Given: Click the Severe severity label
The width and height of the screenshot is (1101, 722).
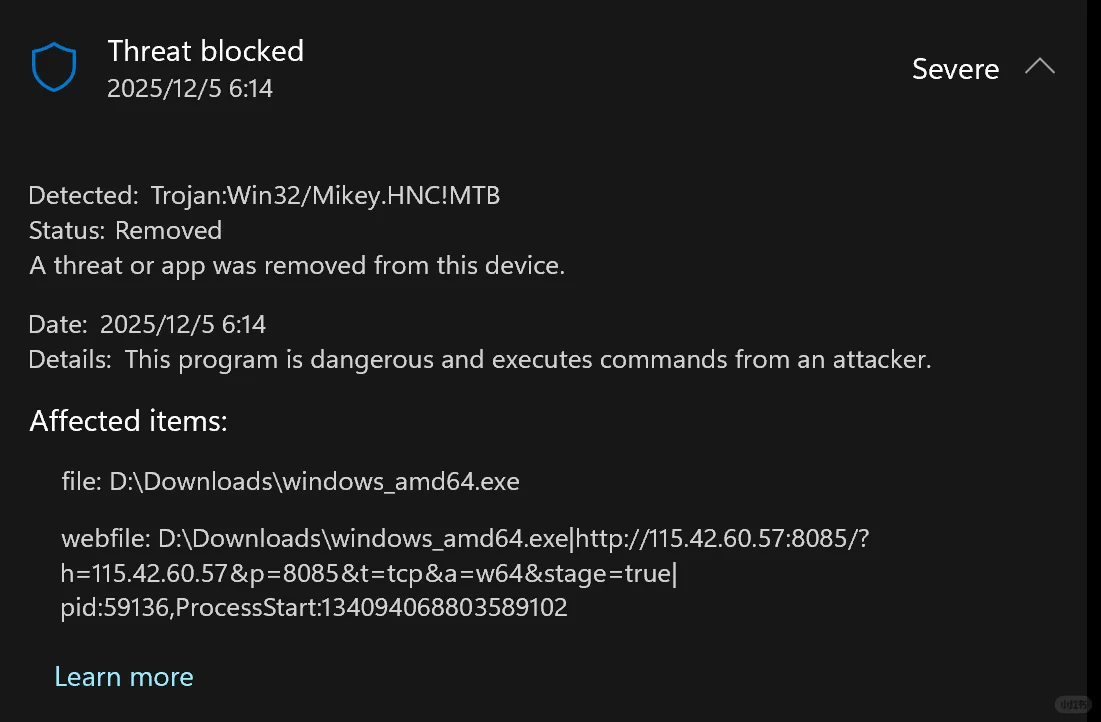Looking at the screenshot, I should click(955, 69).
